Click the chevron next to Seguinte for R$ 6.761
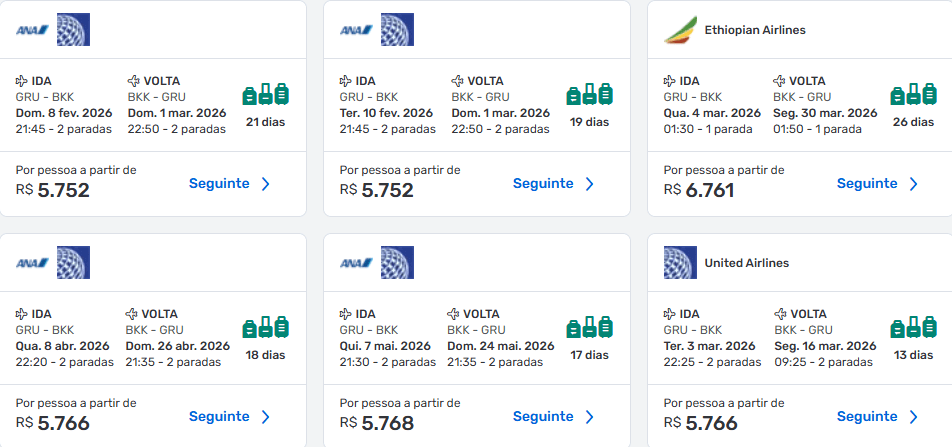Viewport: 952px width, 447px height. [913, 184]
